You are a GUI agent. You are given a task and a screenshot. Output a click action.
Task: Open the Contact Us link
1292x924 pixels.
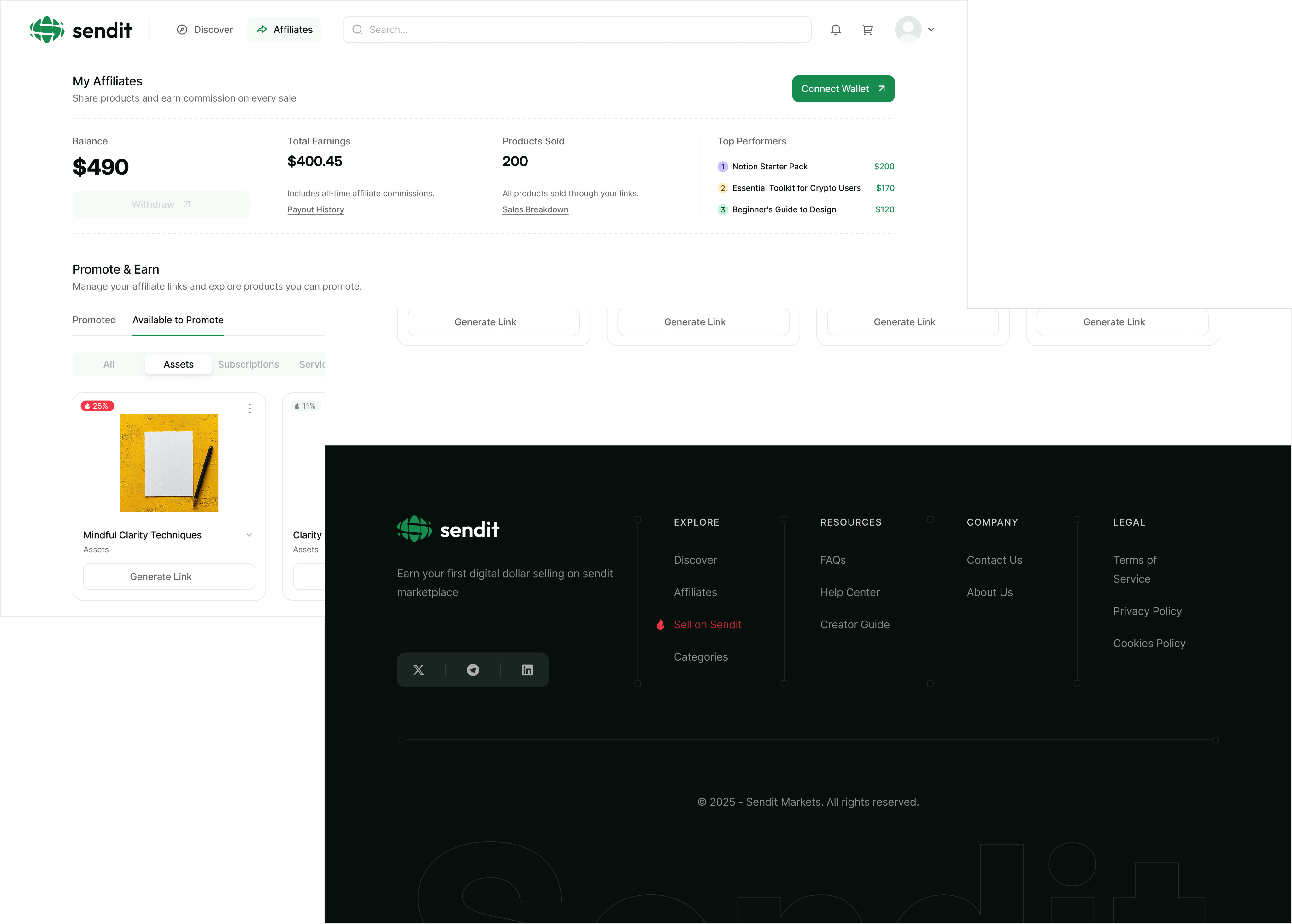click(x=995, y=560)
